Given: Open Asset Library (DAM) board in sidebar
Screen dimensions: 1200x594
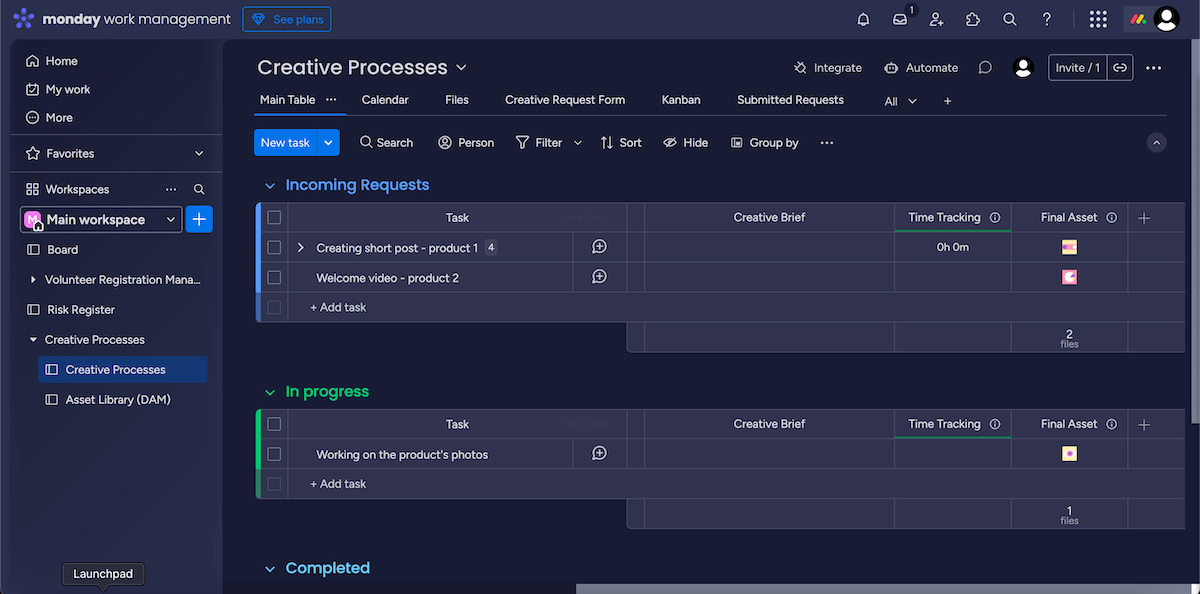Looking at the screenshot, I should click(x=118, y=400).
